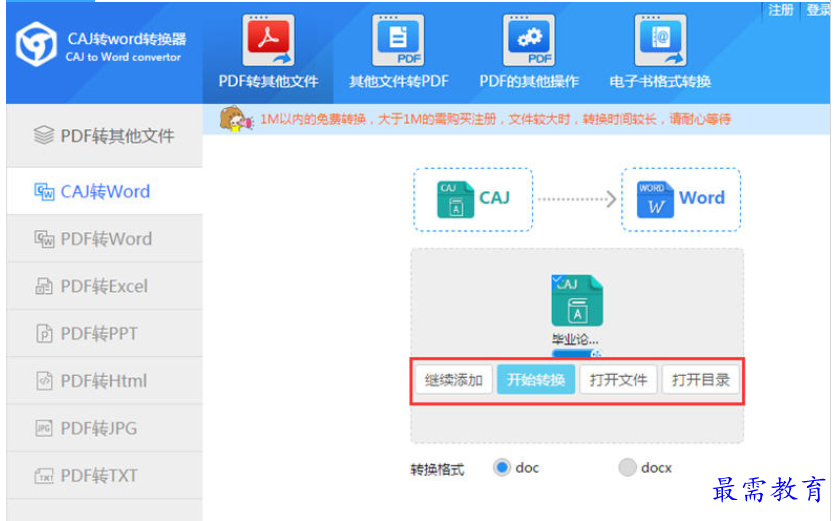The height and width of the screenshot is (521, 834).
Task: Select PDF转Html in the sidebar
Action: pyautogui.click(x=104, y=381)
